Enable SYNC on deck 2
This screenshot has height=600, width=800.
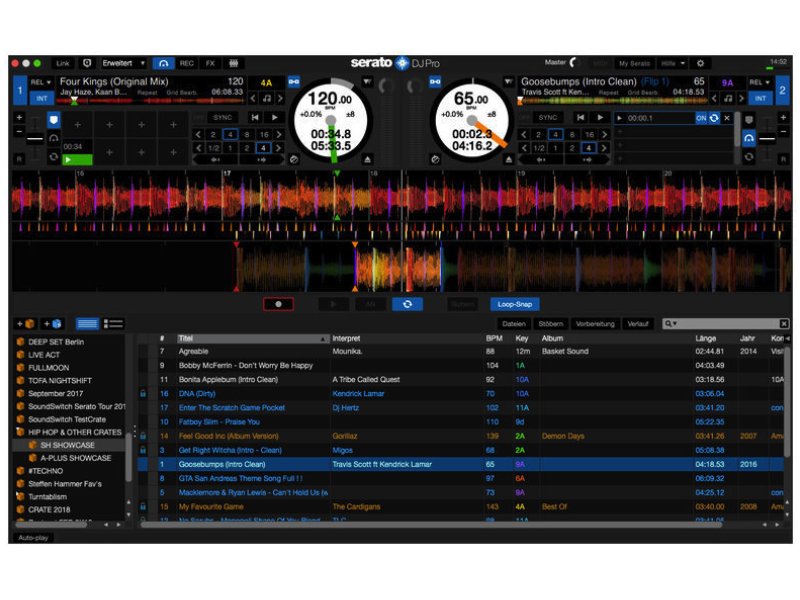pyautogui.click(x=547, y=117)
